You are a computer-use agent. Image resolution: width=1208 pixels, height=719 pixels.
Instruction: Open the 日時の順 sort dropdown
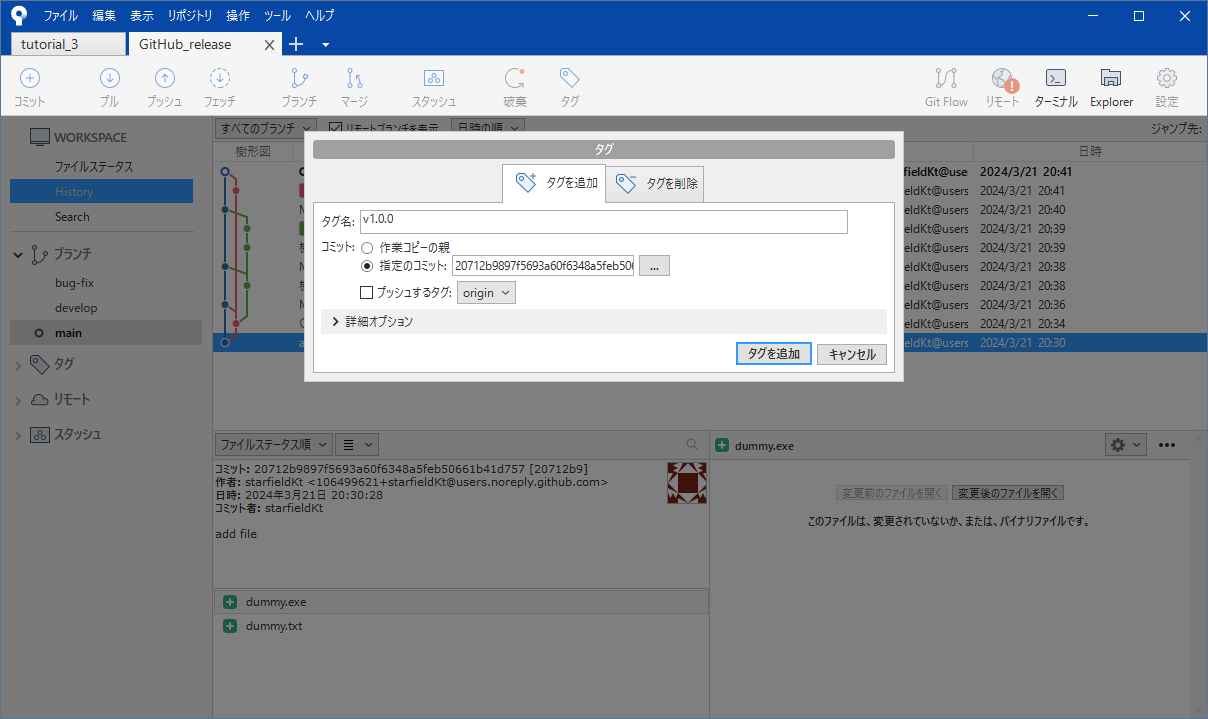tap(488, 128)
